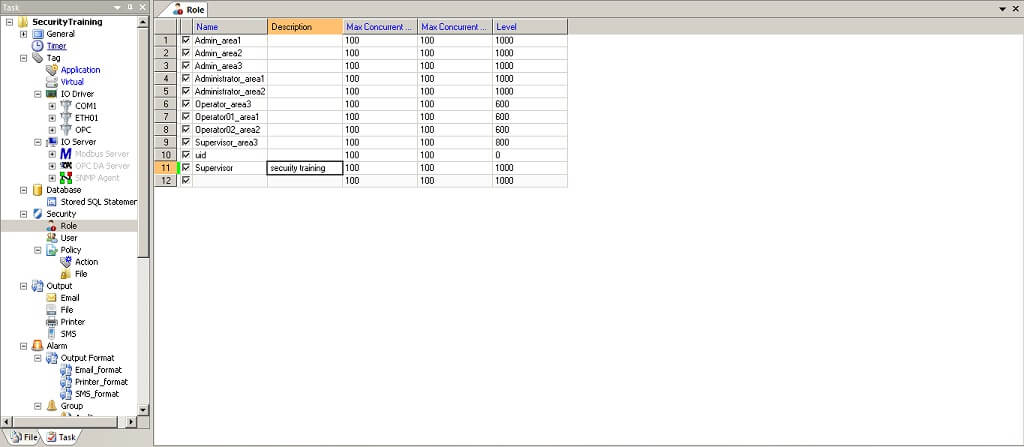Sort by the Name column header
This screenshot has width=1024, height=447.
tap(230, 27)
